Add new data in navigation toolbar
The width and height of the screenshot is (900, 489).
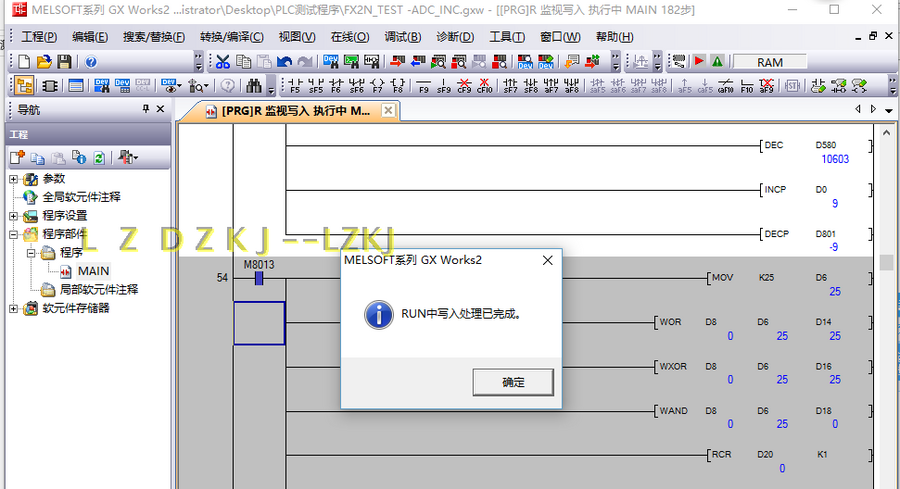click(x=18, y=157)
